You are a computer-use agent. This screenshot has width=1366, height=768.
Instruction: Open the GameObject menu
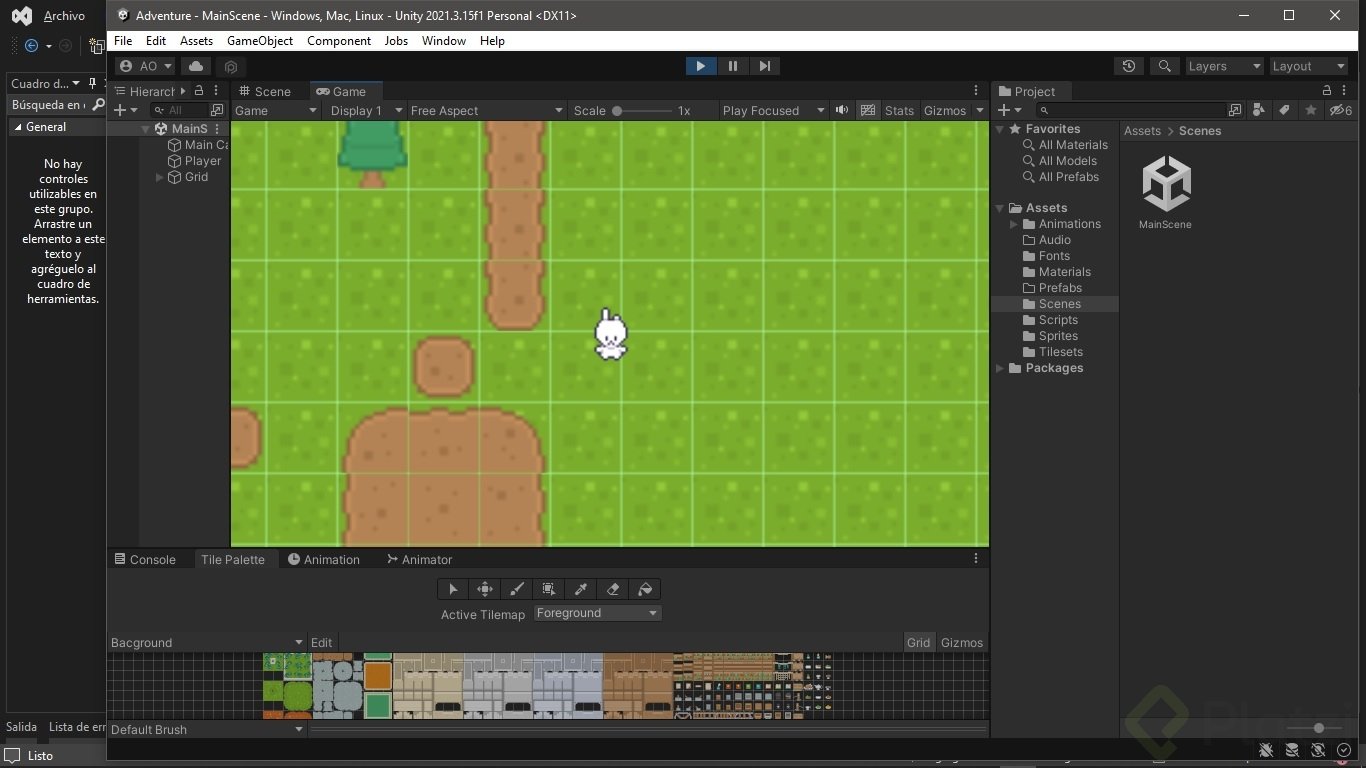(x=260, y=41)
